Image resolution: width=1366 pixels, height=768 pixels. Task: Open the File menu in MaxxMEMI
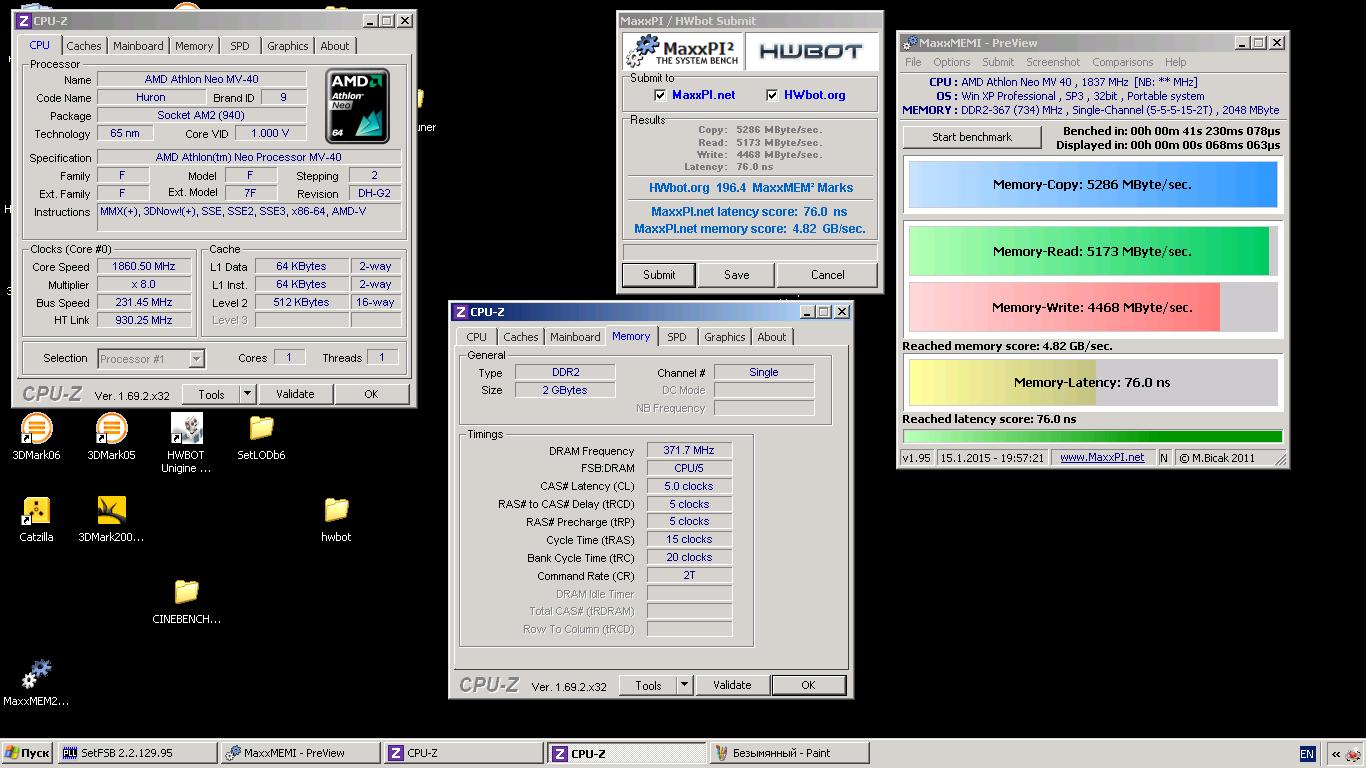913,62
